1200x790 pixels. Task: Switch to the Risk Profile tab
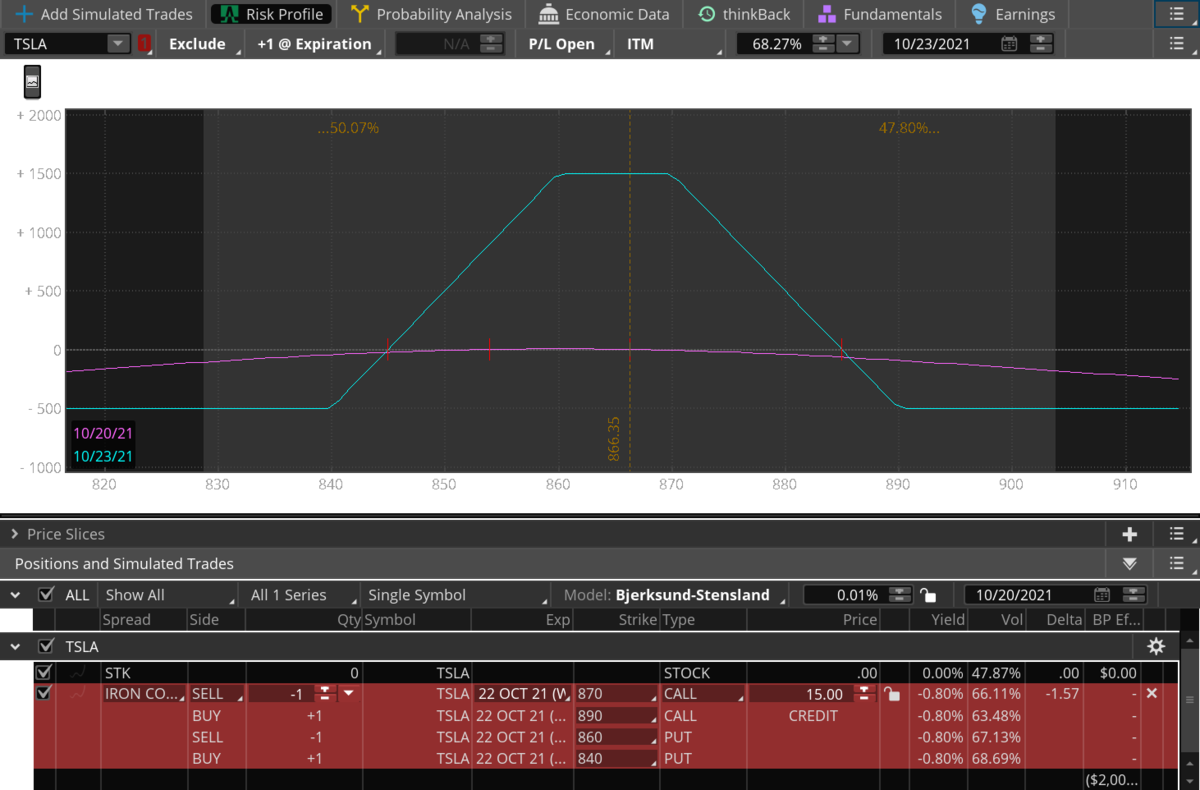tap(272, 15)
